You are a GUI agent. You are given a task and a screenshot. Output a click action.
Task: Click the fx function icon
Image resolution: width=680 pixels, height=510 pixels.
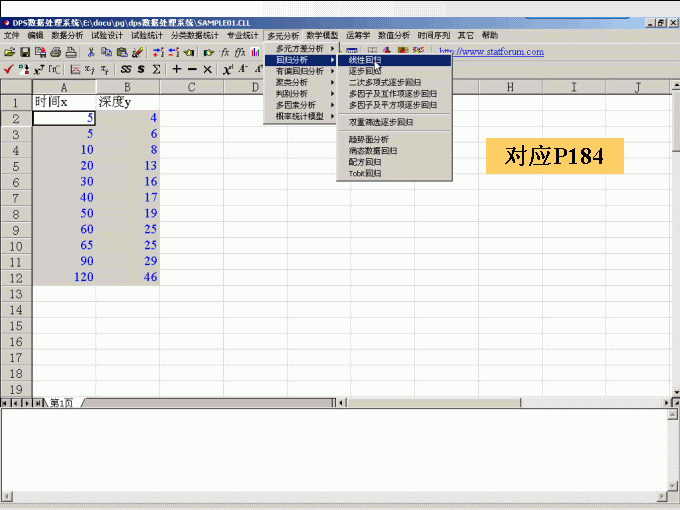[x=225, y=52]
